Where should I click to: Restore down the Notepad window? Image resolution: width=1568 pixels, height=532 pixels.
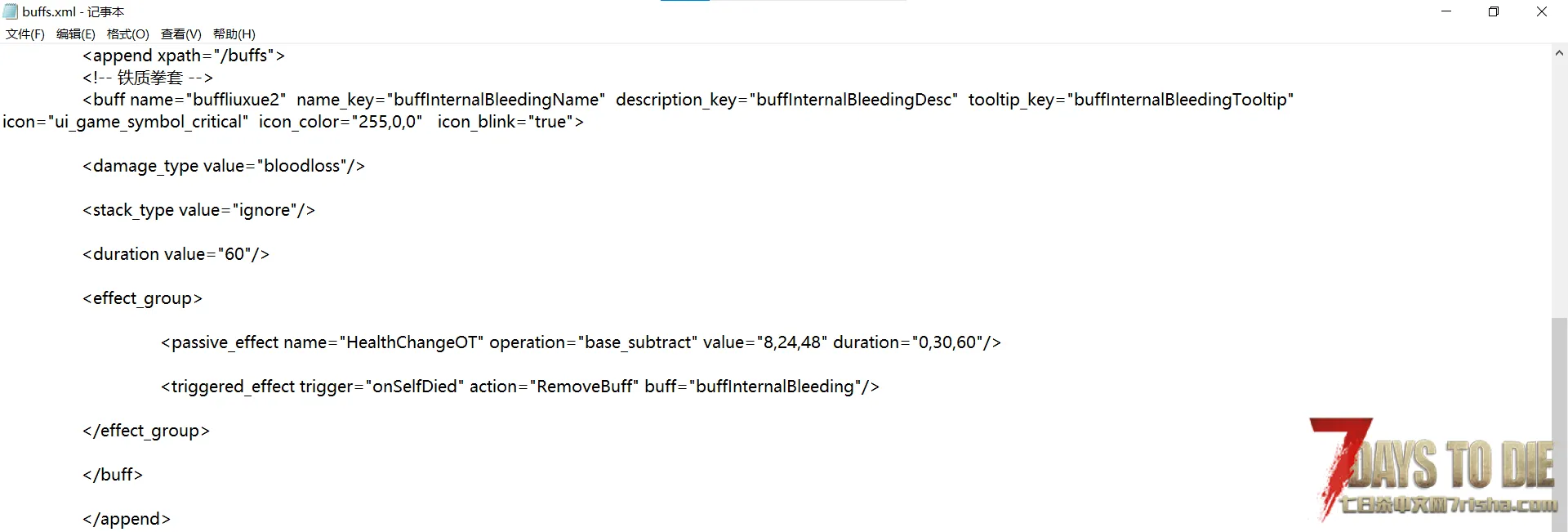pyautogui.click(x=1494, y=11)
